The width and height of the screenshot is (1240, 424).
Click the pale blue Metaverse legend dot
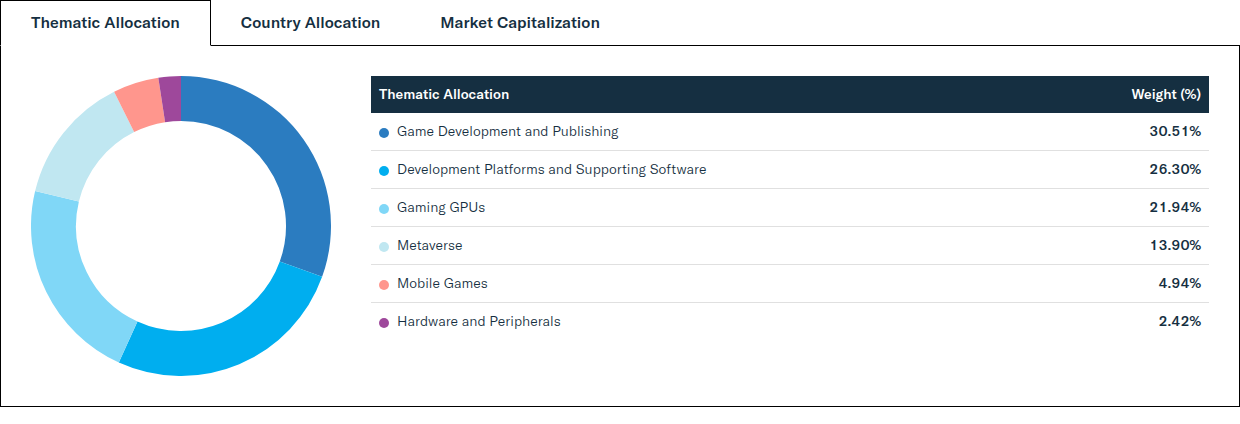384,246
